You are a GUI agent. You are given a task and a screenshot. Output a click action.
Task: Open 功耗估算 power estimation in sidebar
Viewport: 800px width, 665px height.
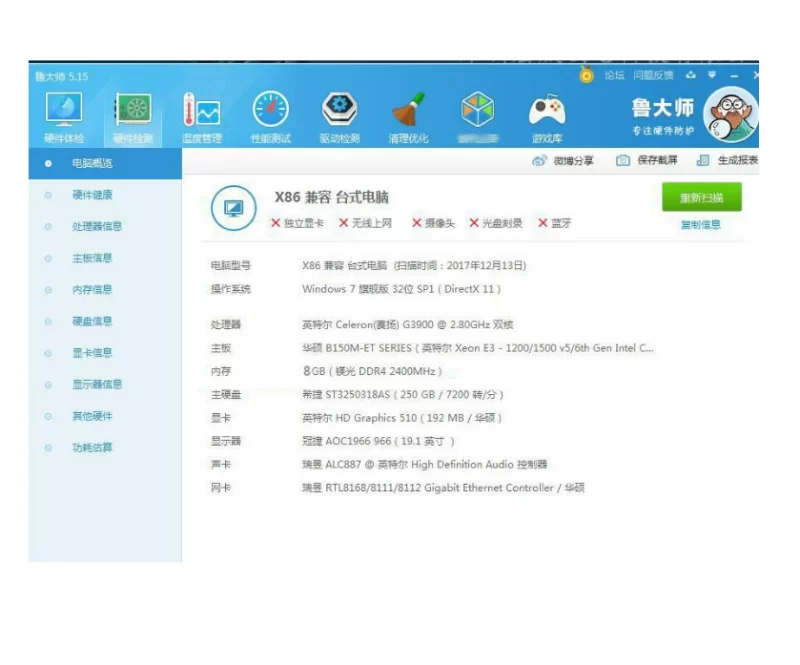92,448
